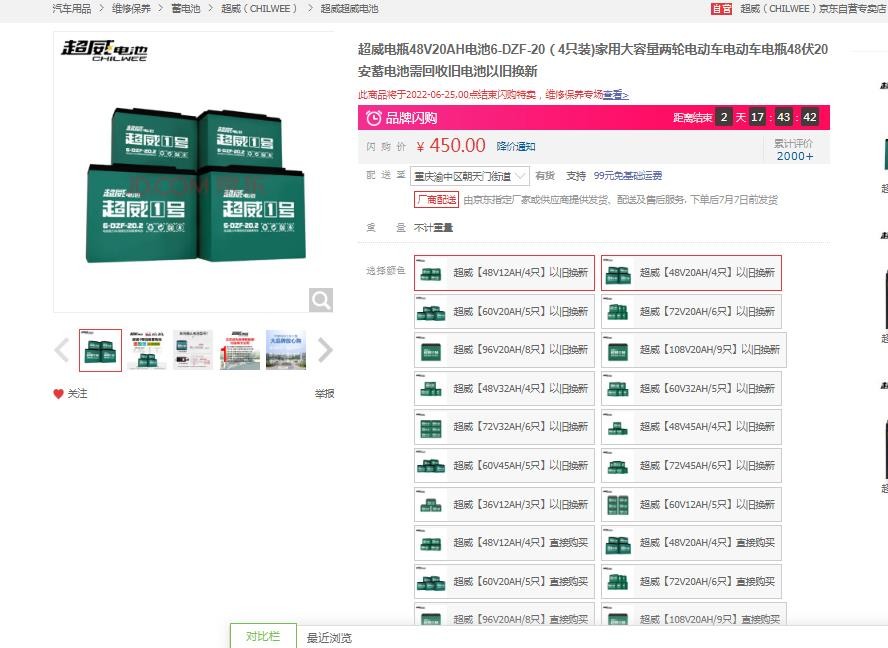Switch to the 对比栏 tab
888x648 pixels.
tap(262, 636)
